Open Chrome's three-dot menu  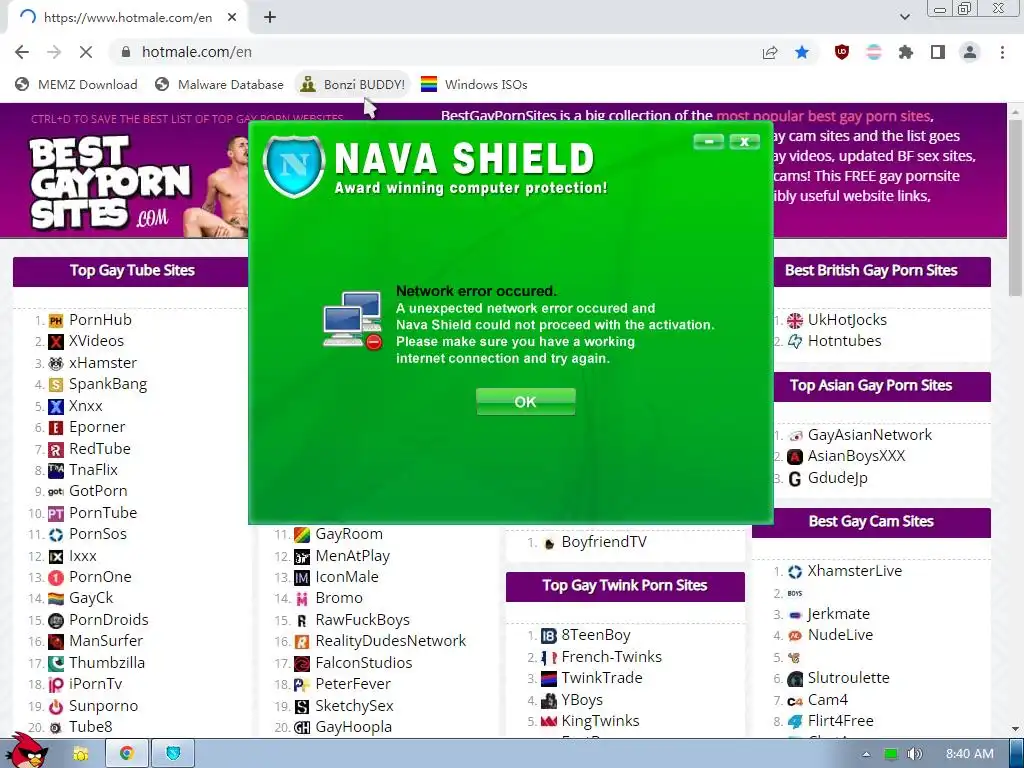pyautogui.click(x=1002, y=52)
